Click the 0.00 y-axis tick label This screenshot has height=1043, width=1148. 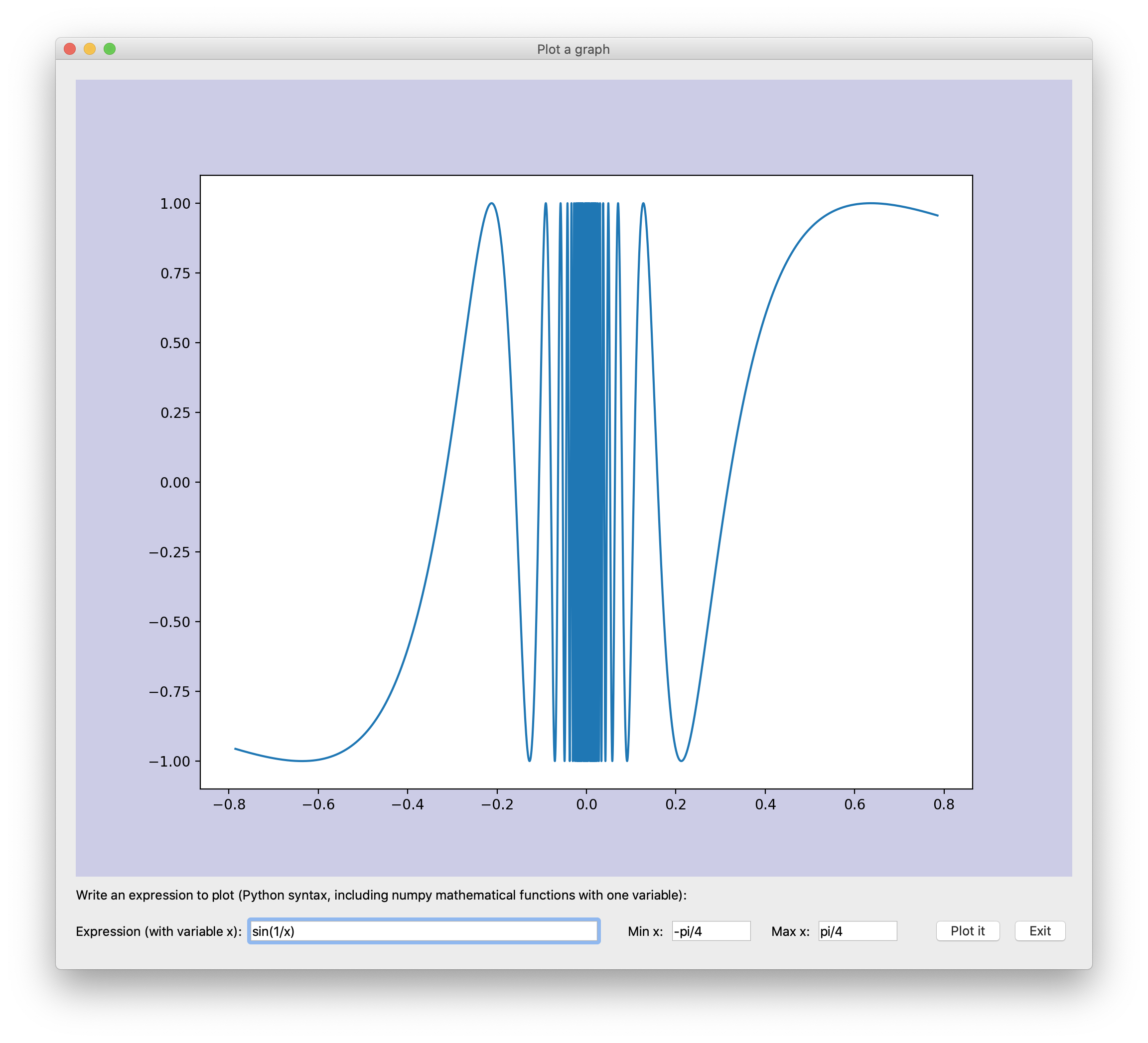tap(175, 483)
